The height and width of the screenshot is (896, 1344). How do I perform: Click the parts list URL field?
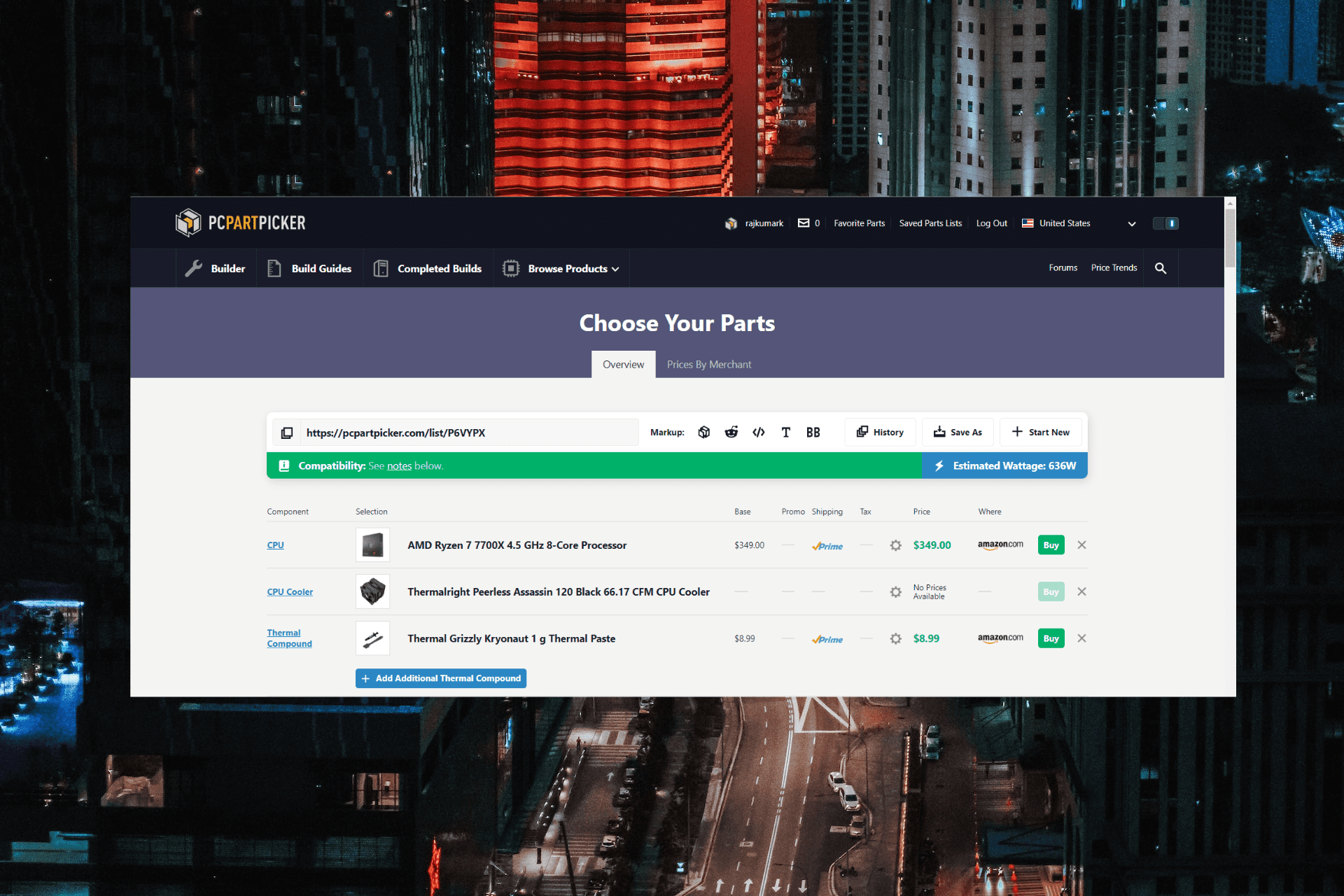[469, 433]
